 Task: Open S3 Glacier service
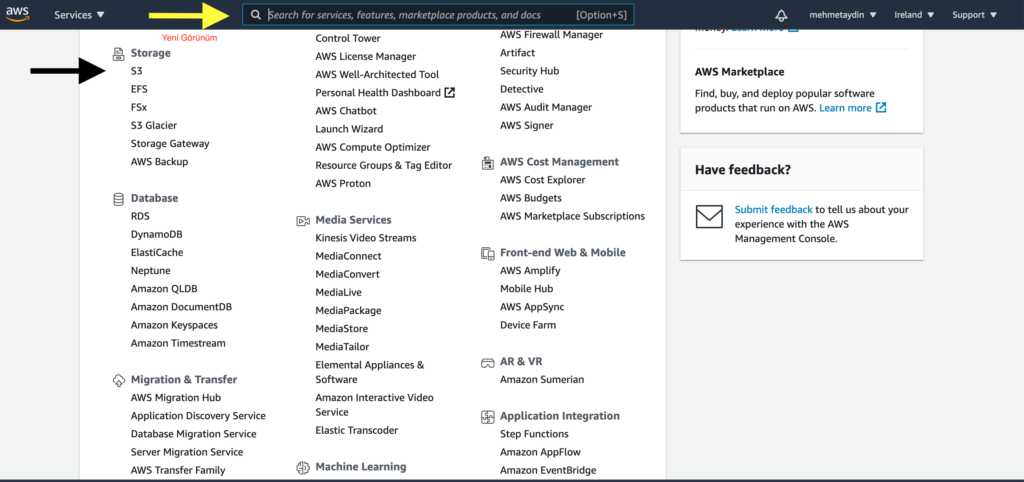(153, 125)
